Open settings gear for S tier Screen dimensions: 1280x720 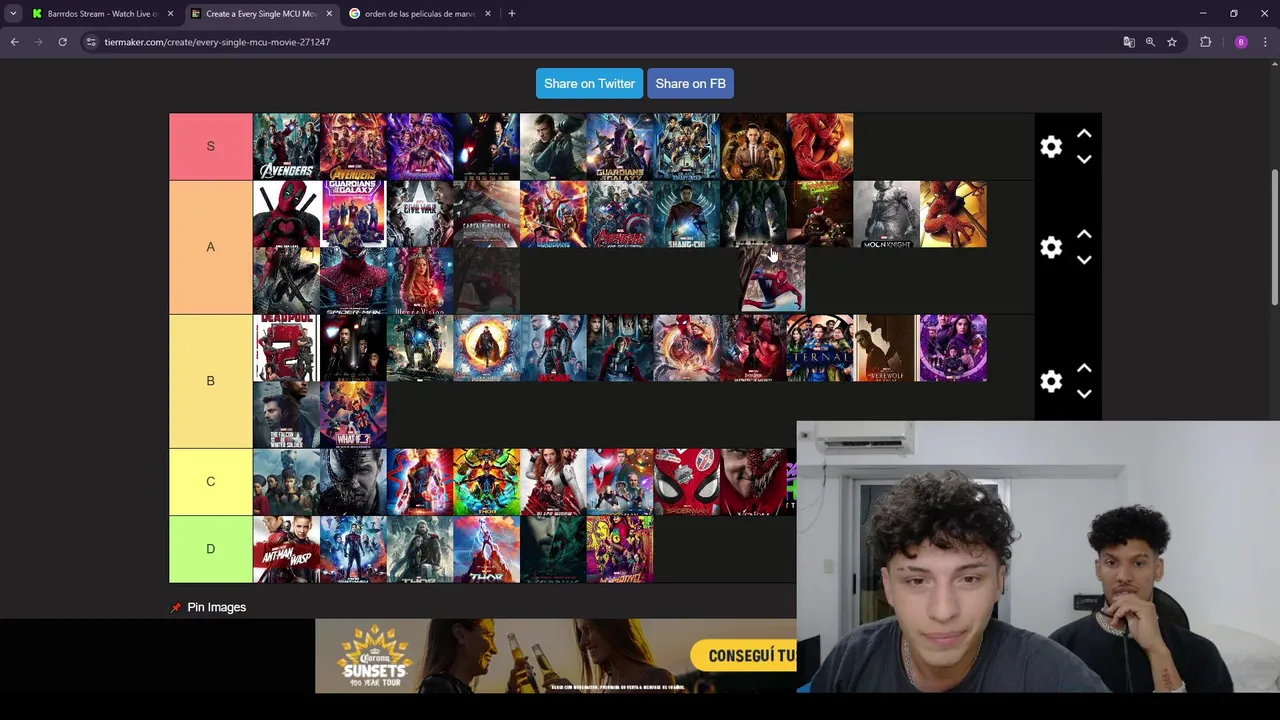click(1050, 147)
